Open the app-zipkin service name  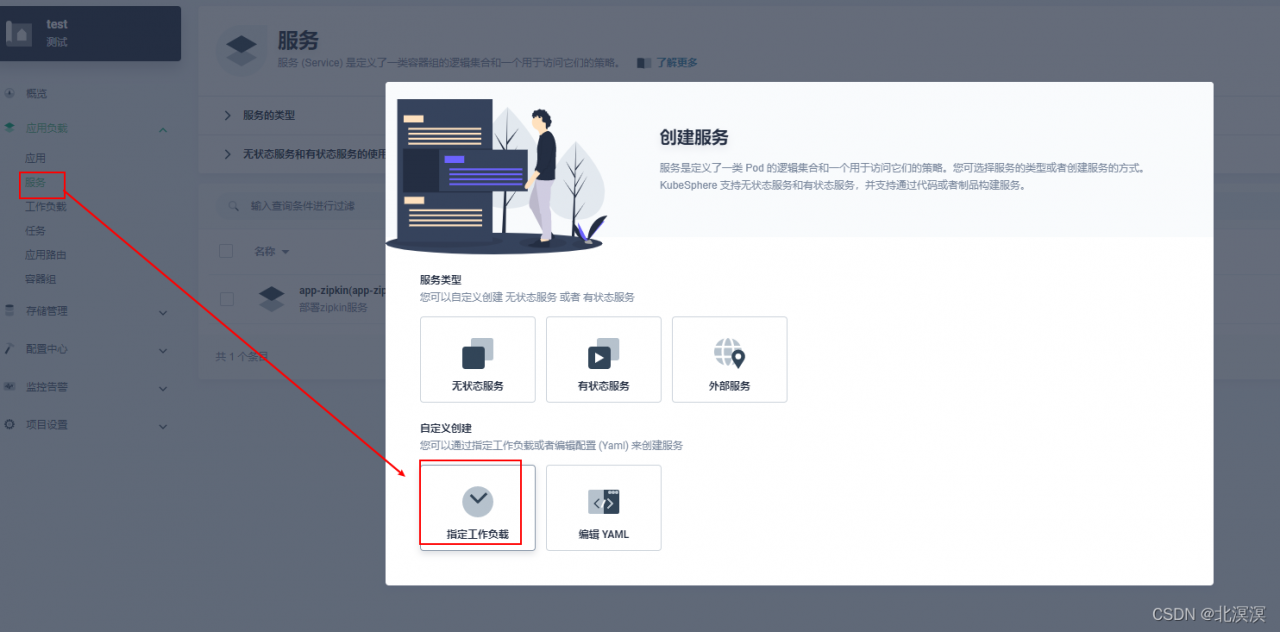(342, 291)
